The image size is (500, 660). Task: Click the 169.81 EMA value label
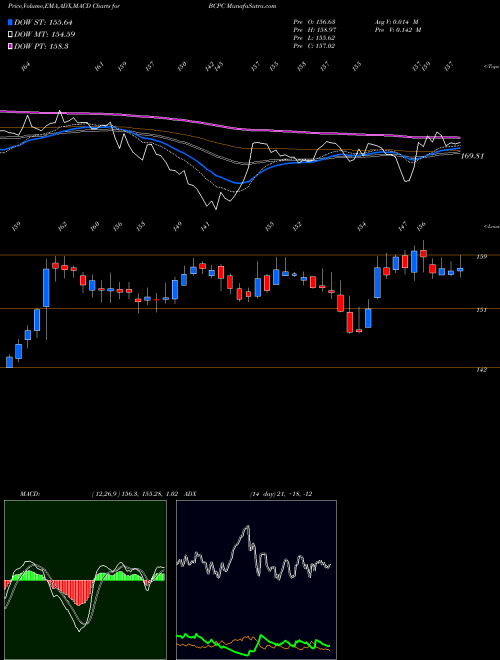tap(473, 156)
